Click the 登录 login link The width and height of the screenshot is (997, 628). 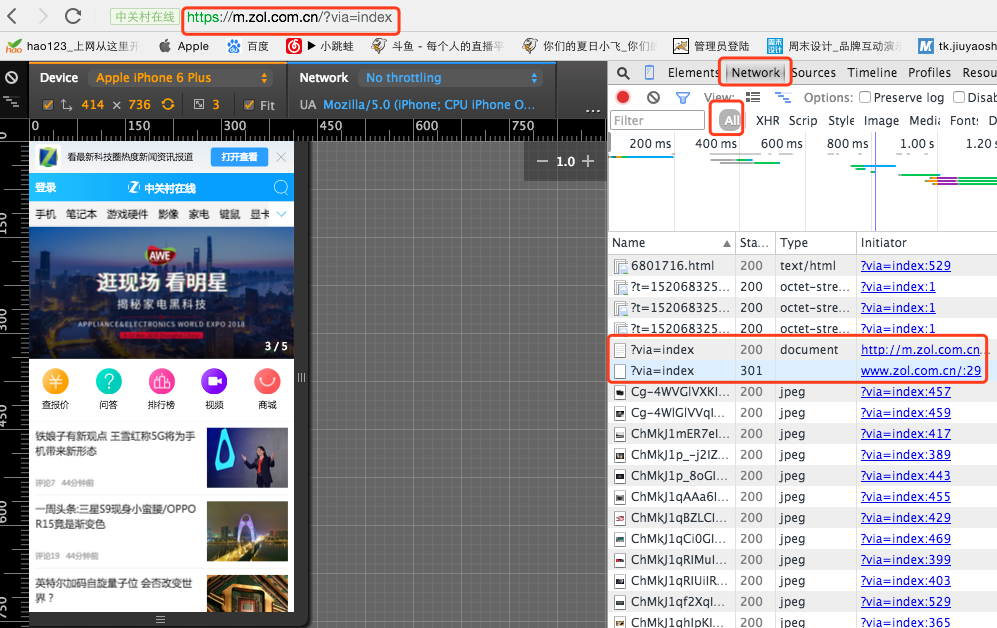click(x=46, y=188)
